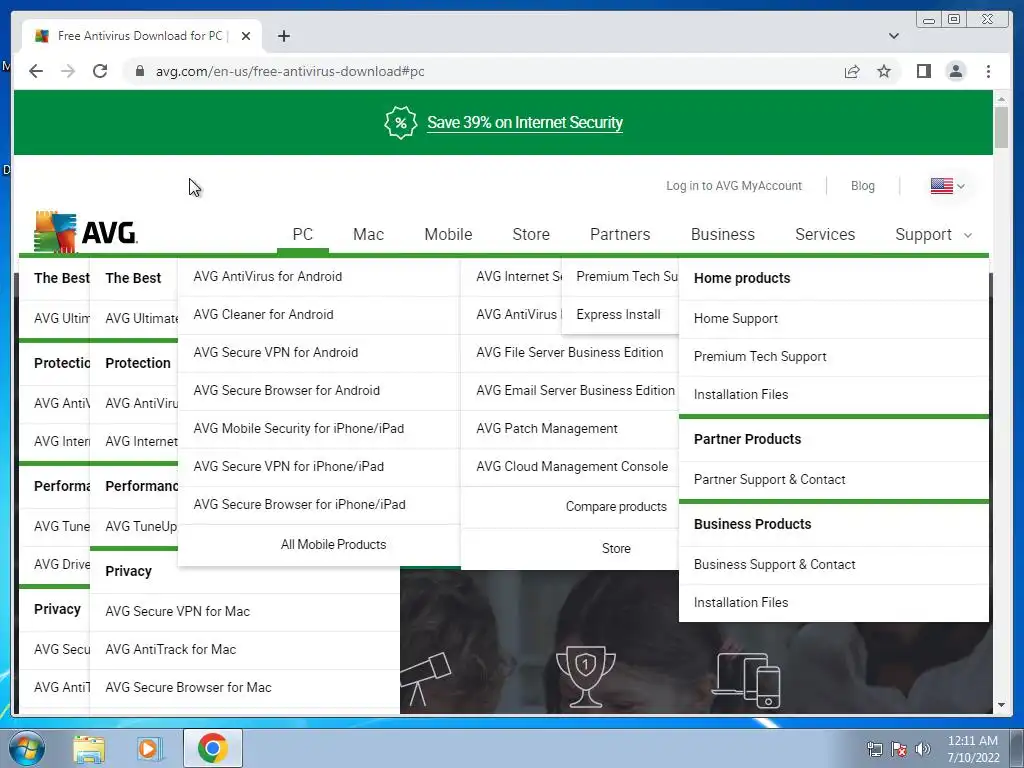This screenshot has height=768, width=1024.
Task: Click Chrome icon in the taskbar
Action: [x=212, y=748]
